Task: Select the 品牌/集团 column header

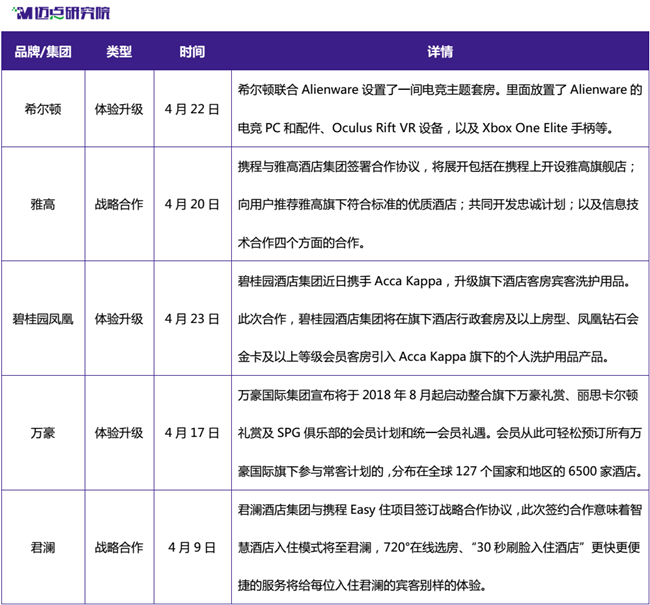Action: tap(43, 52)
